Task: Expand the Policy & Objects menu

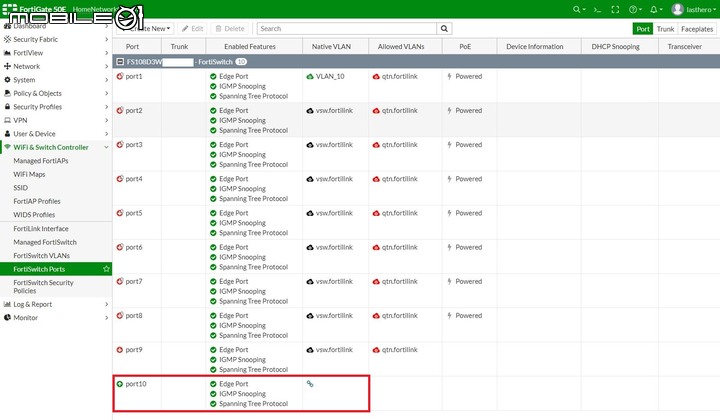Action: click(107, 93)
